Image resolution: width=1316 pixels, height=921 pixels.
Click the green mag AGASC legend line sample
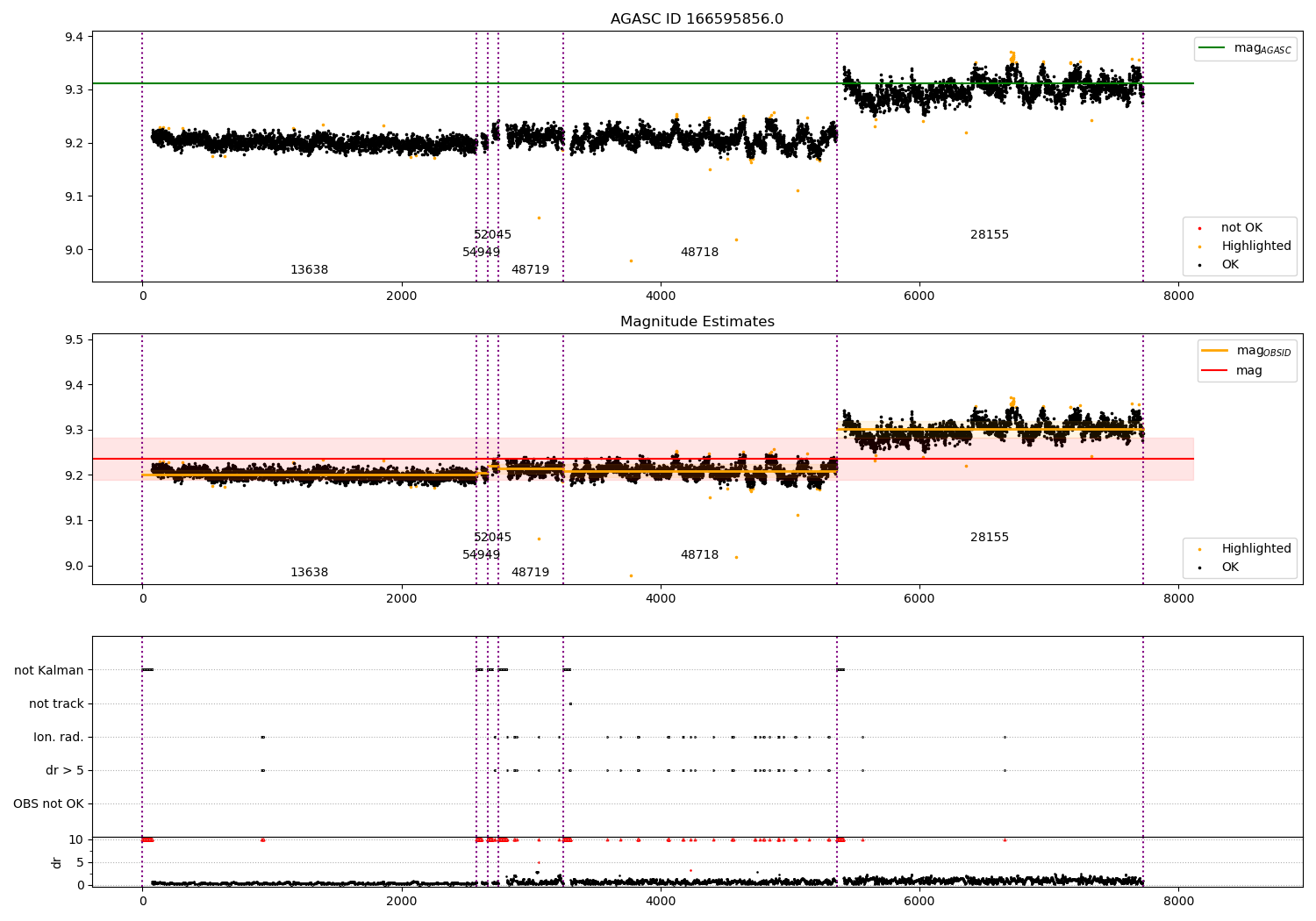click(x=1213, y=47)
